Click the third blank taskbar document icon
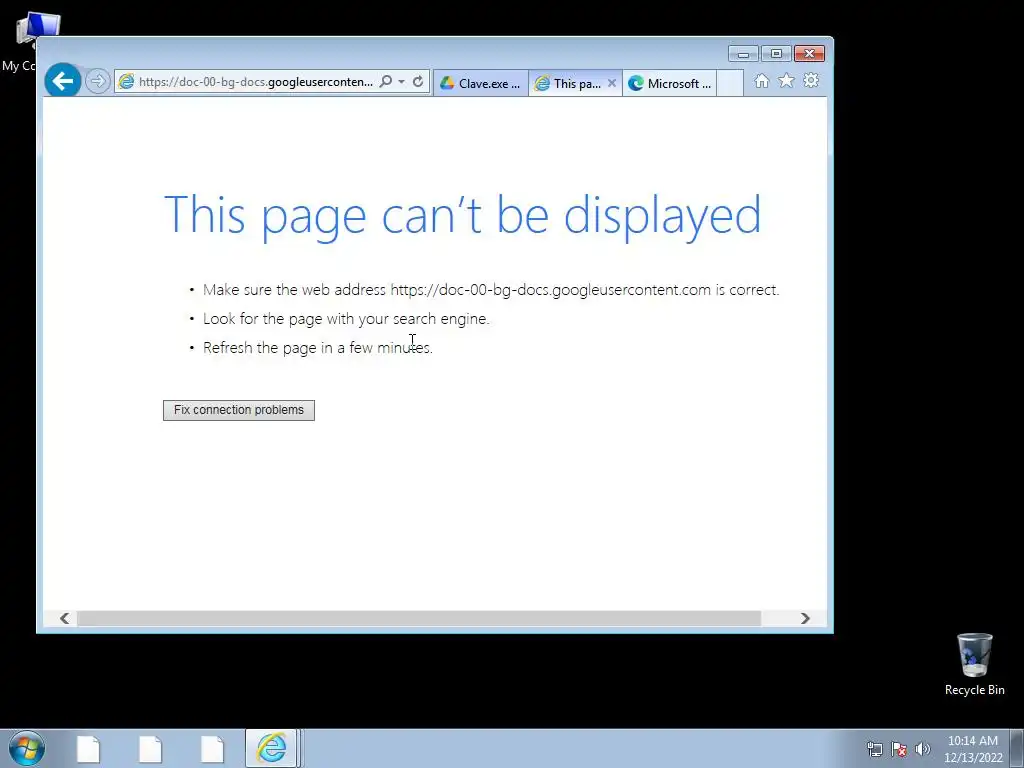The width and height of the screenshot is (1024, 768). pyautogui.click(x=212, y=749)
